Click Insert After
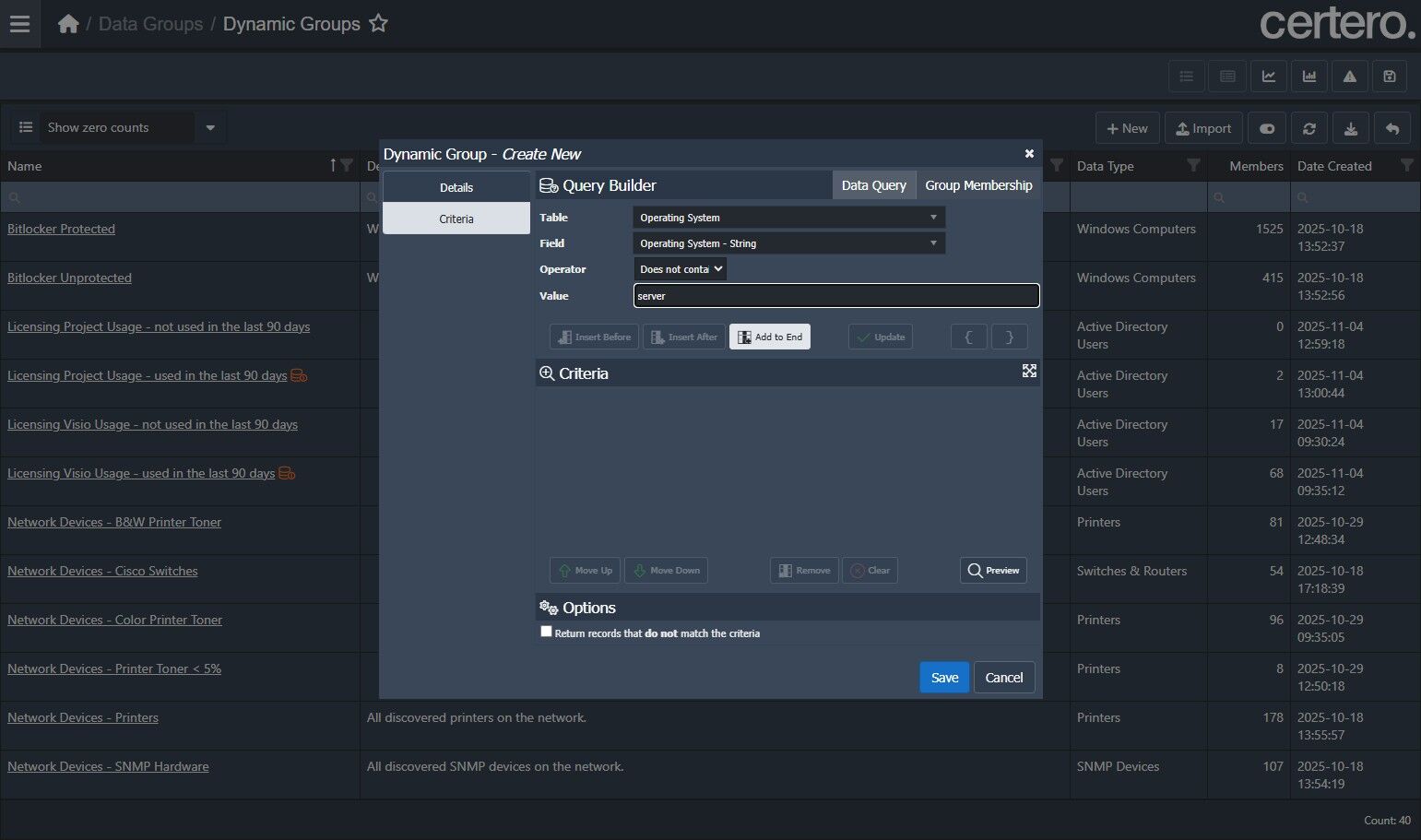The width and height of the screenshot is (1421, 840). coord(684,337)
